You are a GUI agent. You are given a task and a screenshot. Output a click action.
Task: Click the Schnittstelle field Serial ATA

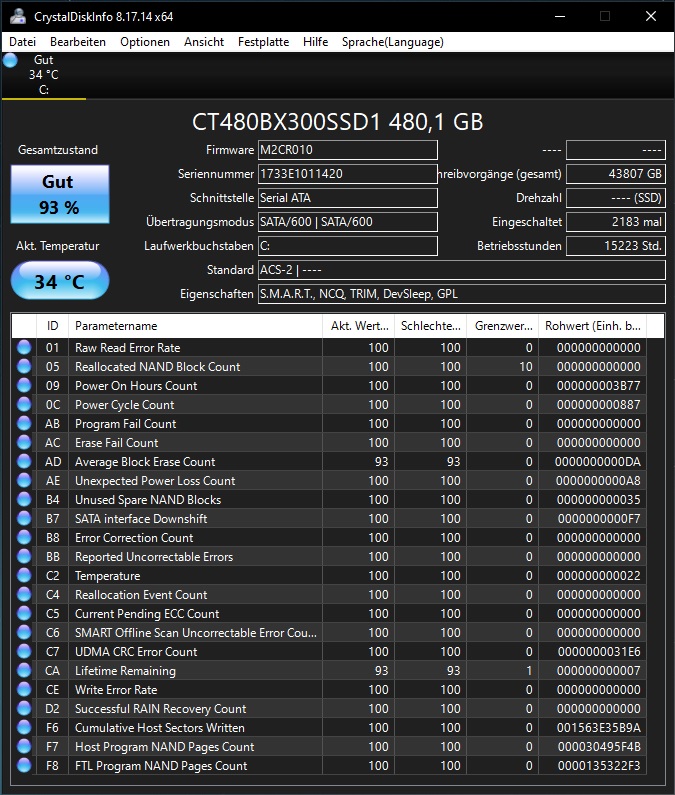(x=347, y=198)
